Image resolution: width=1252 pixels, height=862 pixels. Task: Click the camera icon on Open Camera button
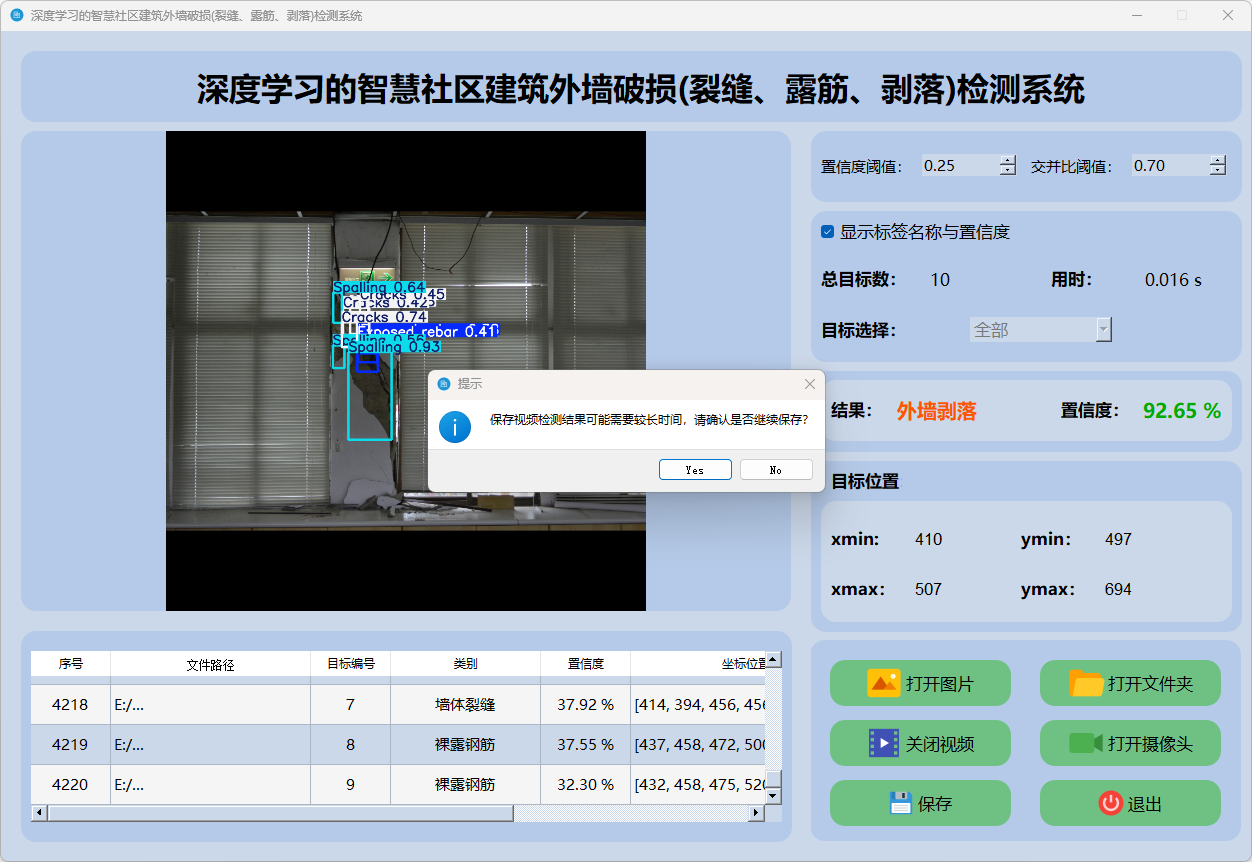[x=1085, y=743]
